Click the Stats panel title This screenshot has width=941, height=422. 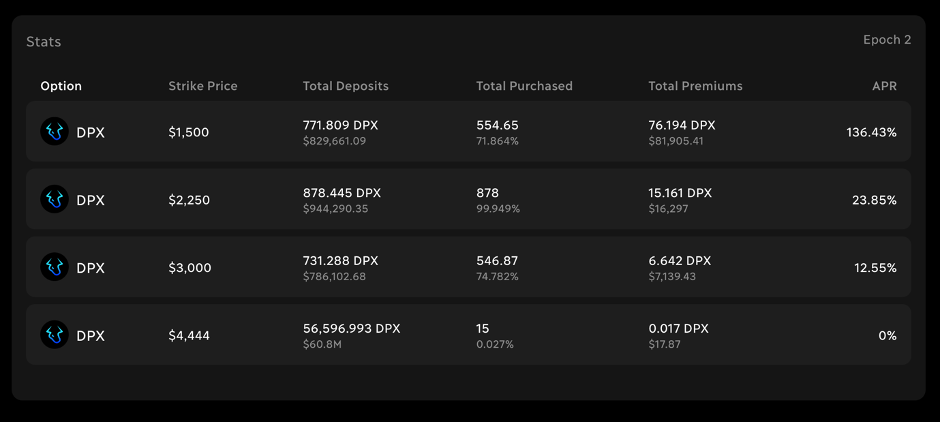44,42
